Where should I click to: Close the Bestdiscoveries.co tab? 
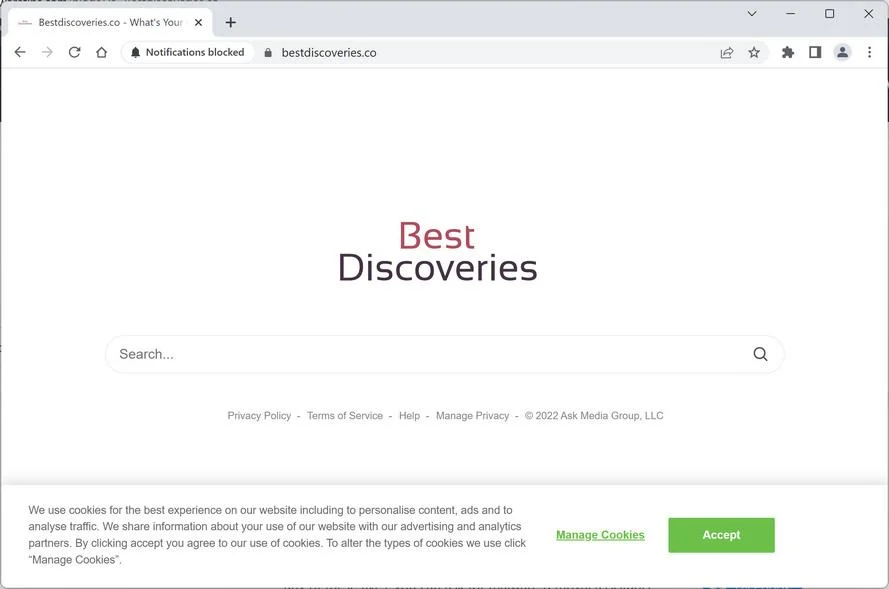(198, 23)
